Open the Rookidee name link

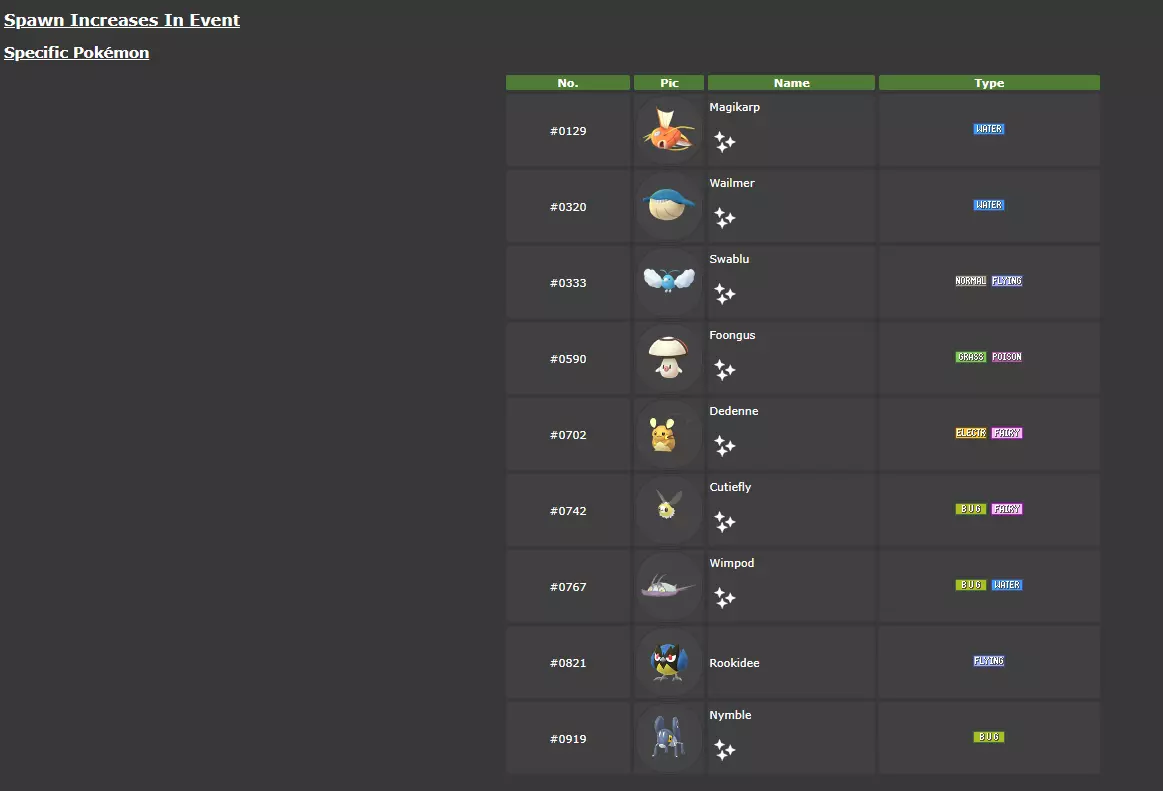point(734,663)
